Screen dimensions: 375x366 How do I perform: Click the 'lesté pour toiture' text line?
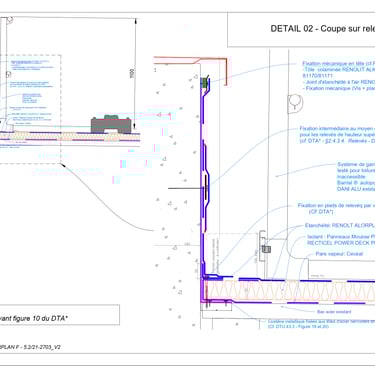point(356,170)
